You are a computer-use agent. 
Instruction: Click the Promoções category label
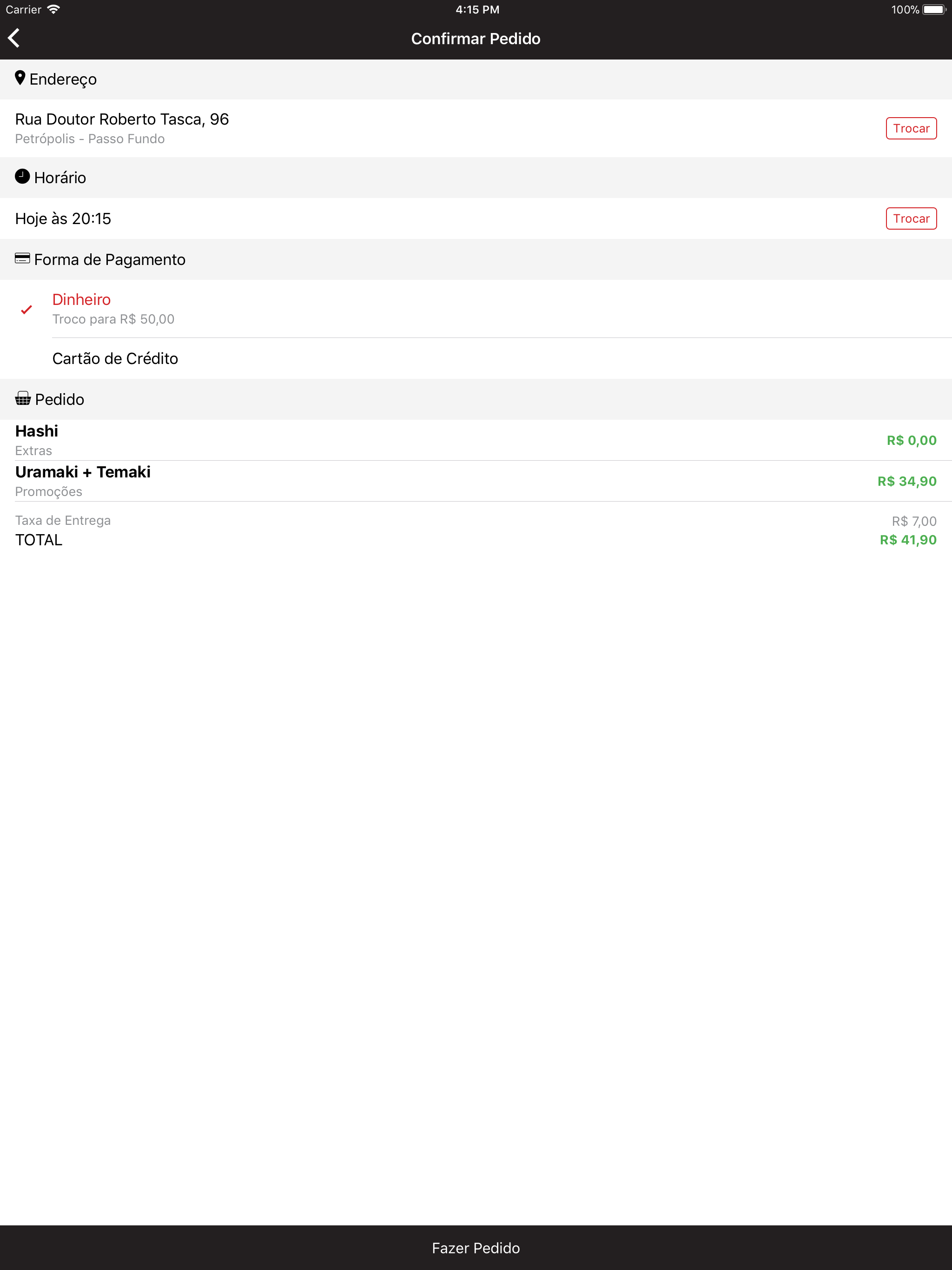(48, 491)
